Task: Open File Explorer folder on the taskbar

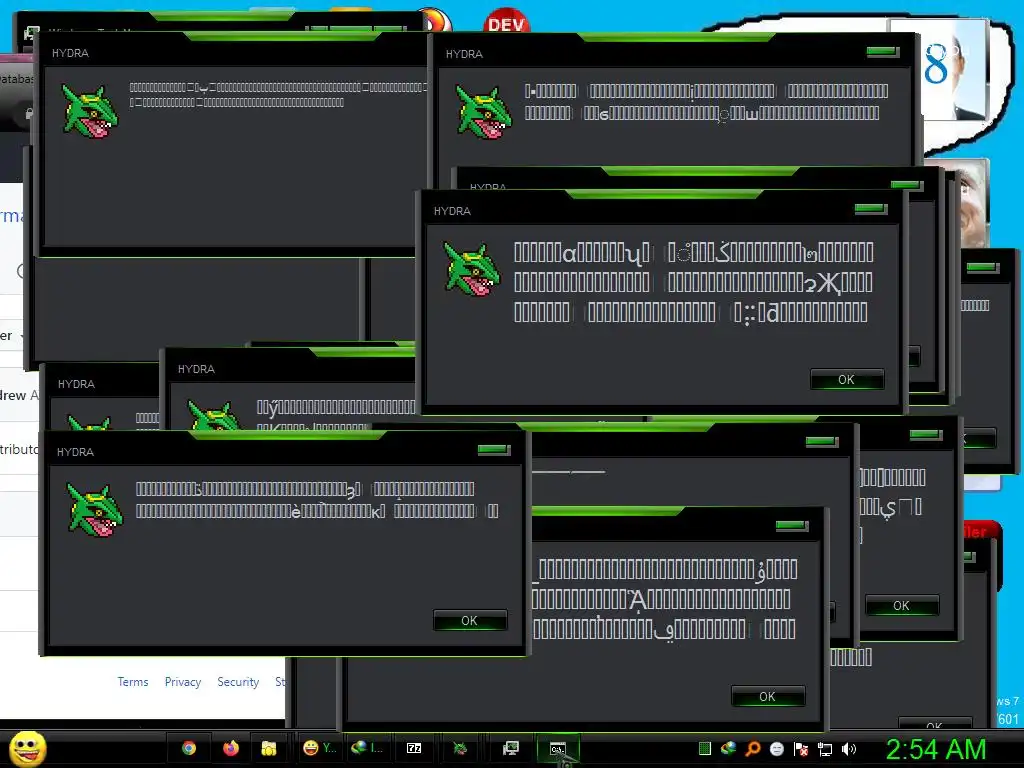Action: pos(268,748)
